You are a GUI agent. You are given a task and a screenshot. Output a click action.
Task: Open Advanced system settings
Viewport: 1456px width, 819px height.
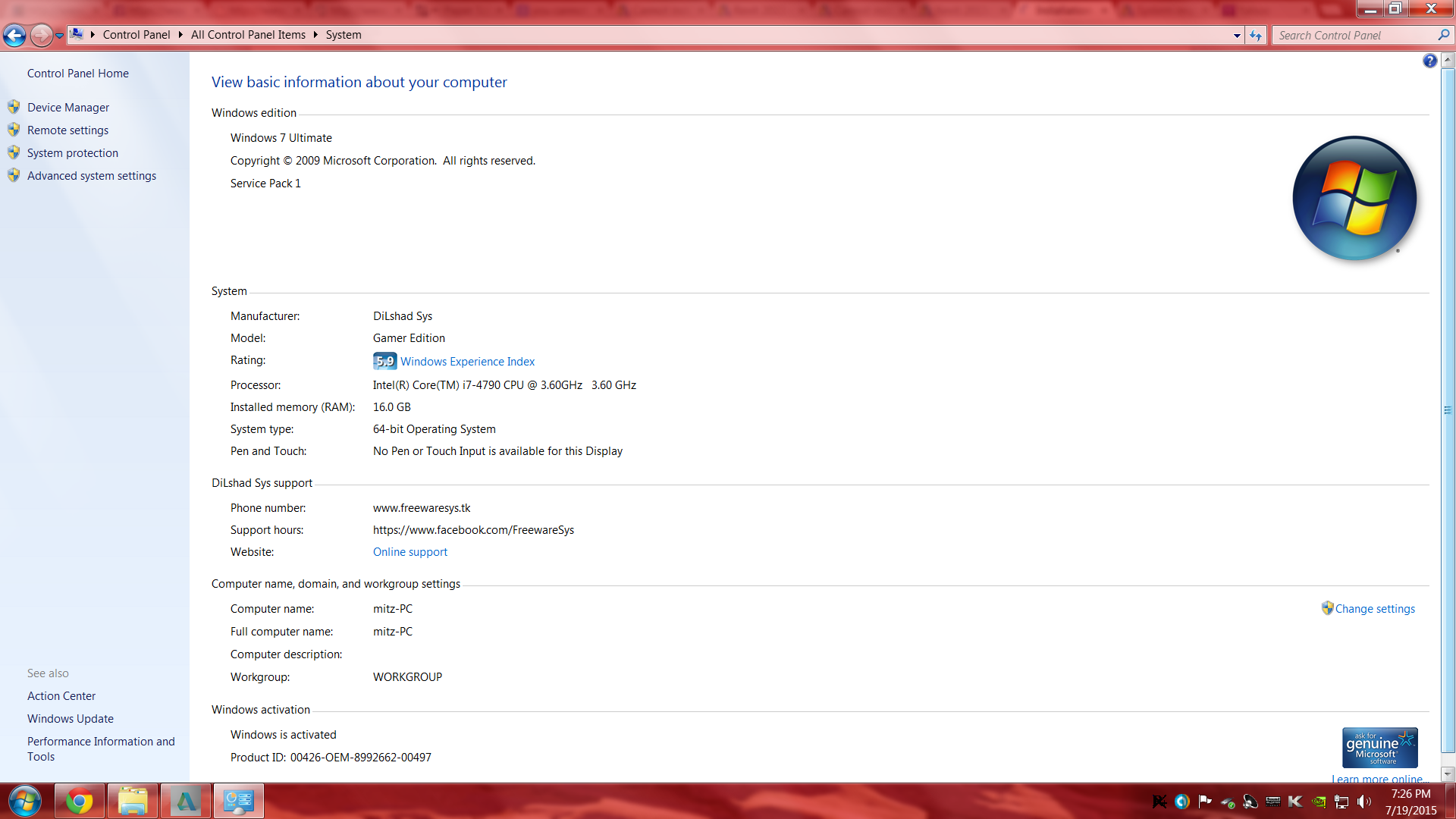click(91, 175)
